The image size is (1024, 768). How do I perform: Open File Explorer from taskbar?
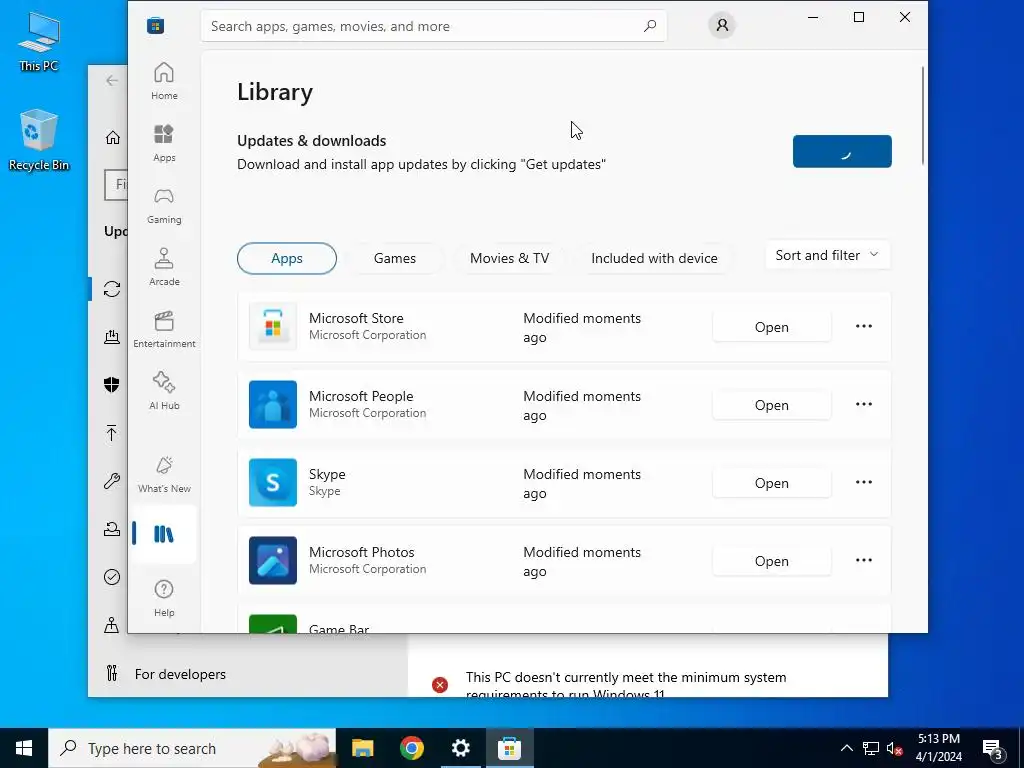pos(362,748)
